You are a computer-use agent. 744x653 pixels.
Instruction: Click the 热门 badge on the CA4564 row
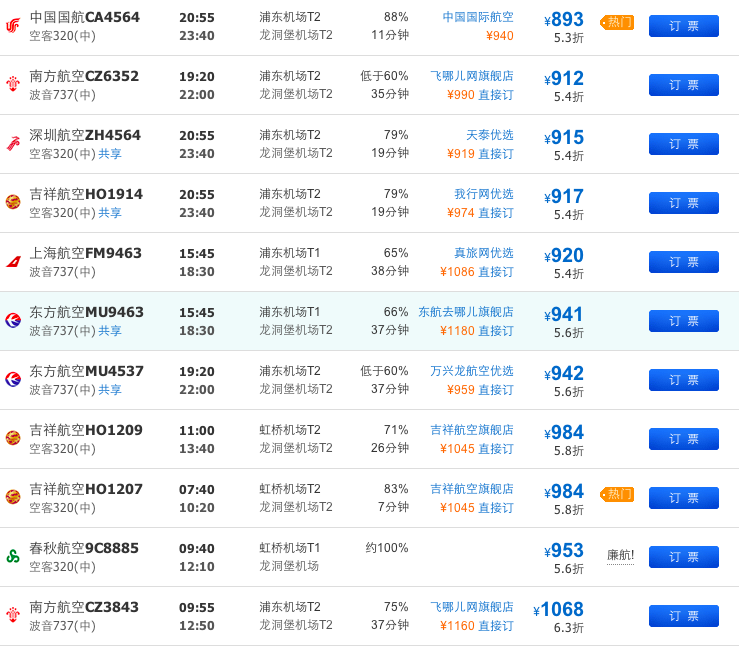click(617, 22)
